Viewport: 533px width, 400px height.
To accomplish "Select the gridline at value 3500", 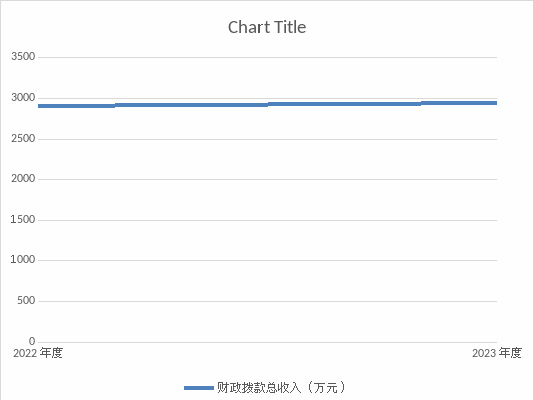I will click(x=268, y=57).
